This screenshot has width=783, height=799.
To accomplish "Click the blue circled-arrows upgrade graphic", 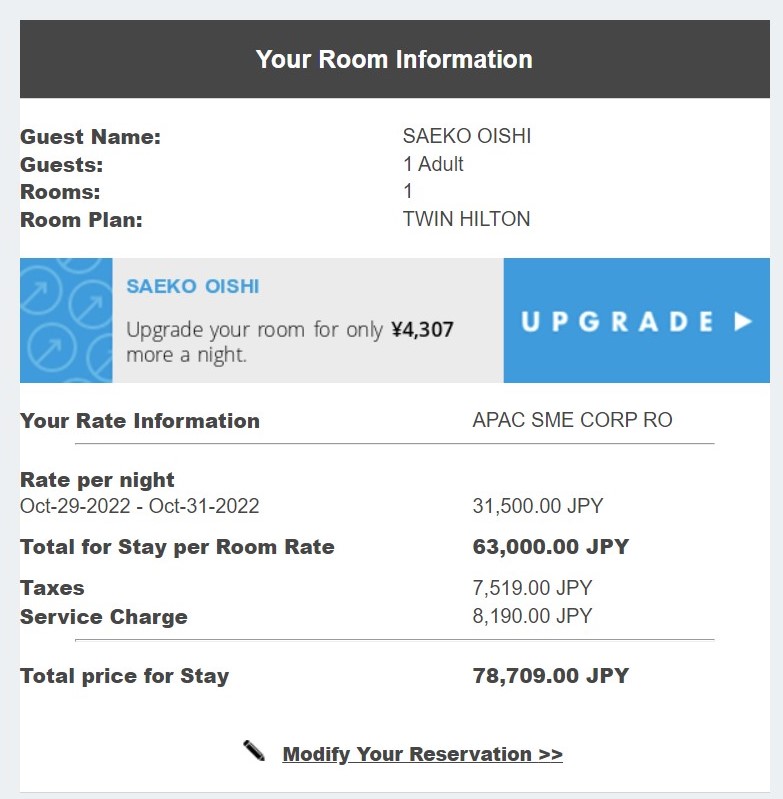I will tap(66, 320).
